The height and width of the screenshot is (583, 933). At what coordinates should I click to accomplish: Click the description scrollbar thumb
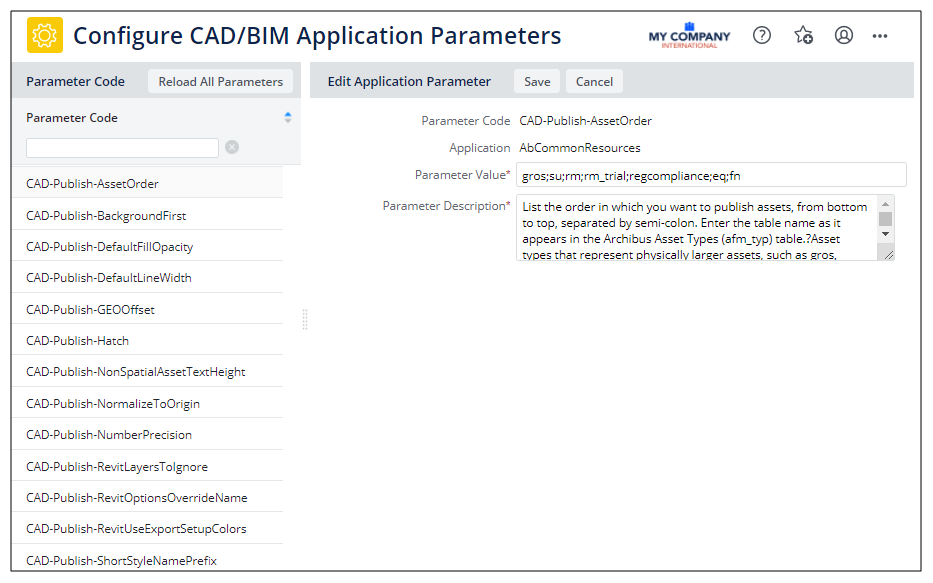[x=885, y=219]
